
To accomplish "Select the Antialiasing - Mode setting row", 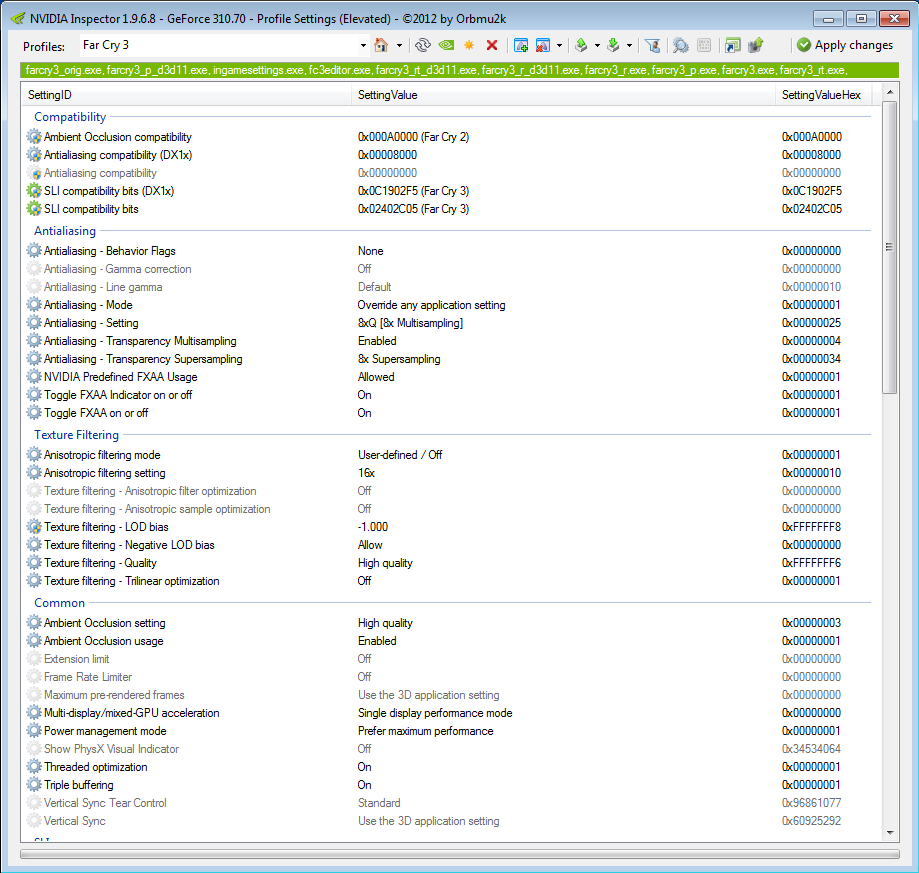I will [88, 305].
